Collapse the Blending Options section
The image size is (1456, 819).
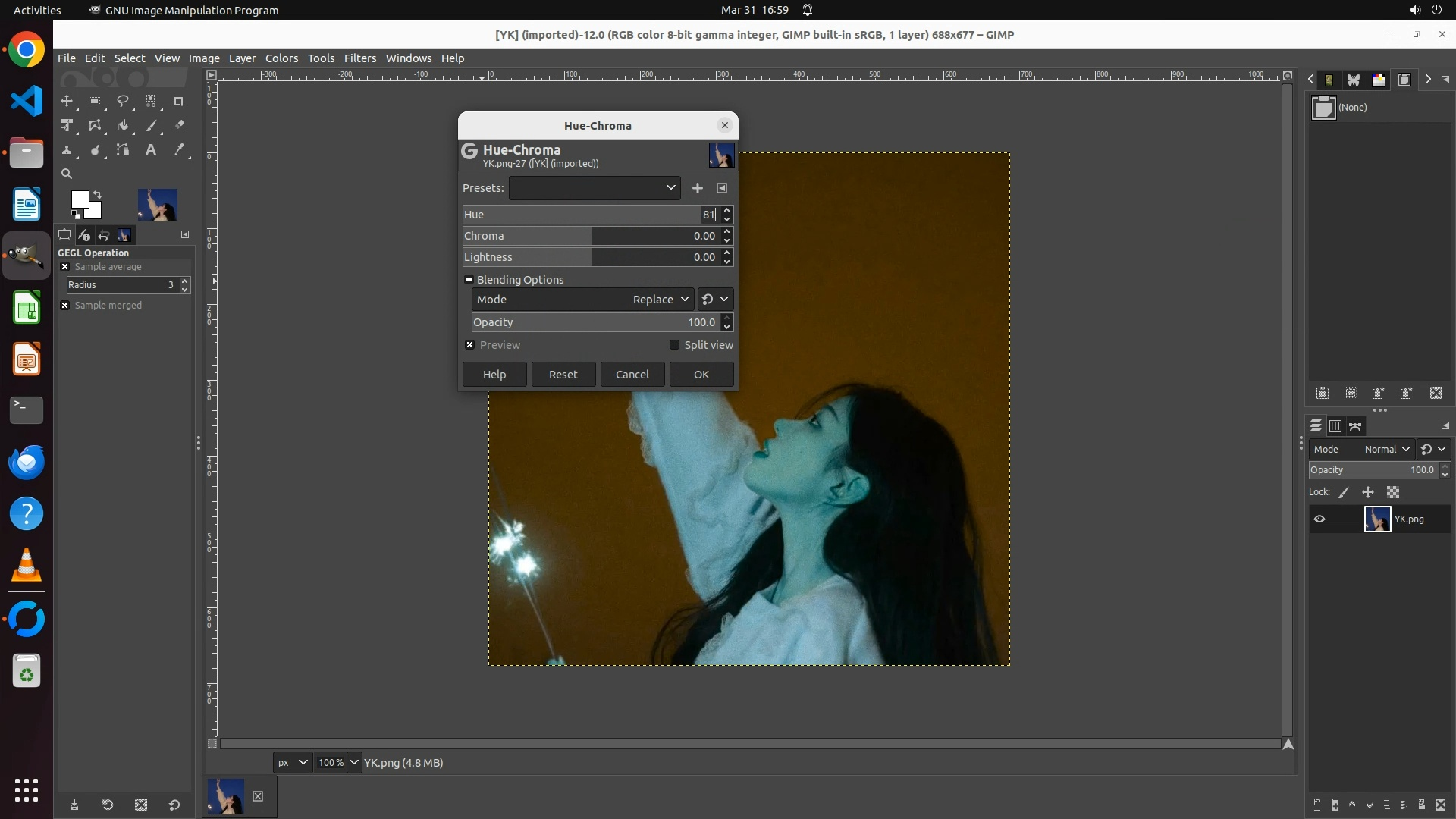469,280
